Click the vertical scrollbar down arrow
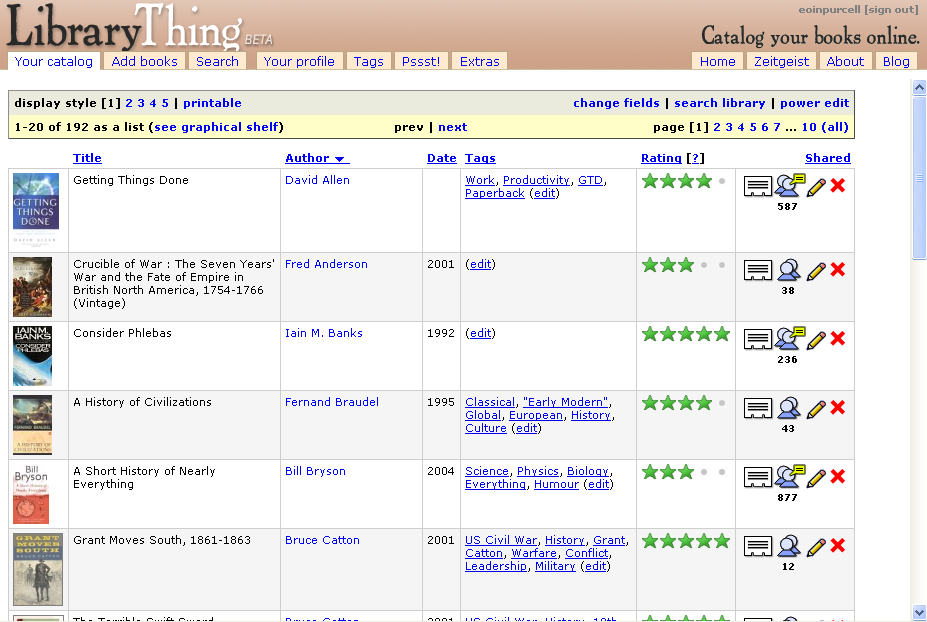 [919, 612]
